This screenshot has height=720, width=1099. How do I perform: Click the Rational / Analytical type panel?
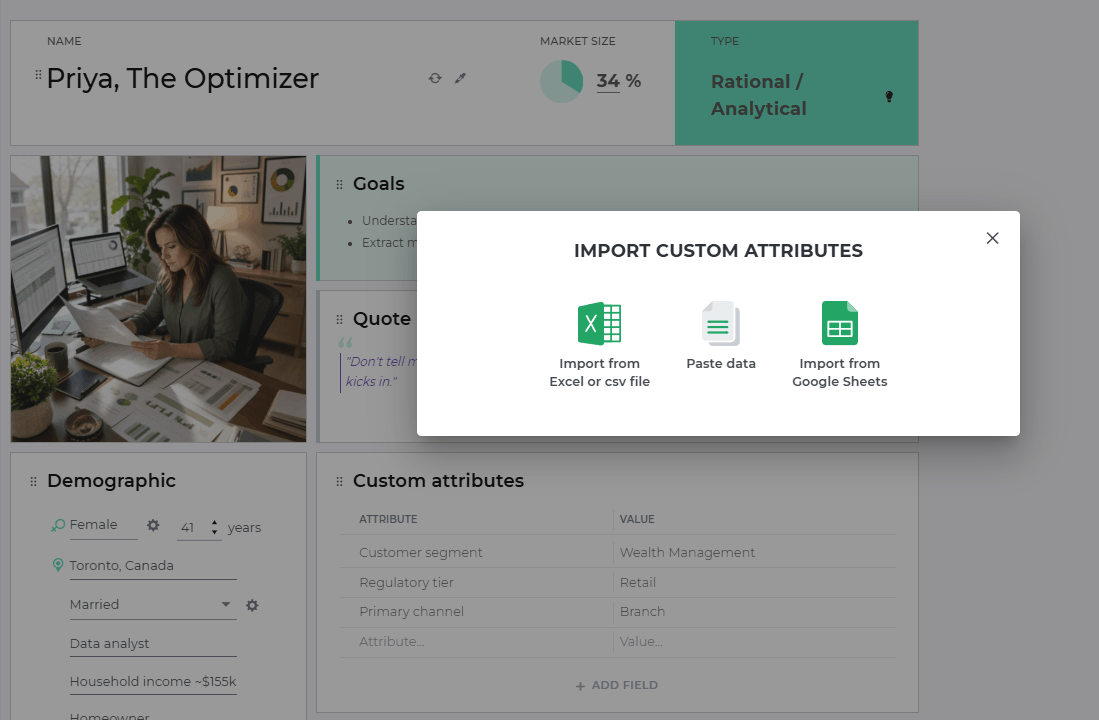pyautogui.click(x=796, y=83)
